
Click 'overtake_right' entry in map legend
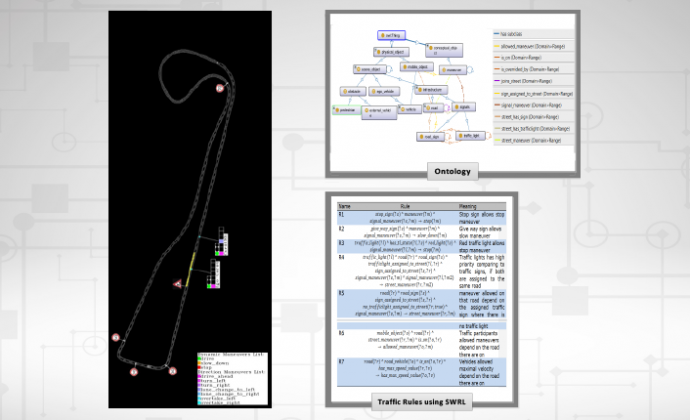220,402
